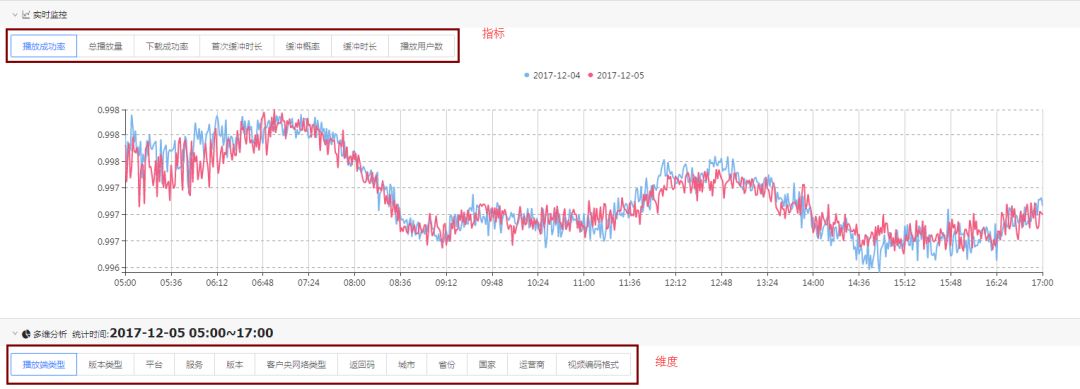Open the 播放用户数 tab
1080x389 pixels.
coord(422,47)
